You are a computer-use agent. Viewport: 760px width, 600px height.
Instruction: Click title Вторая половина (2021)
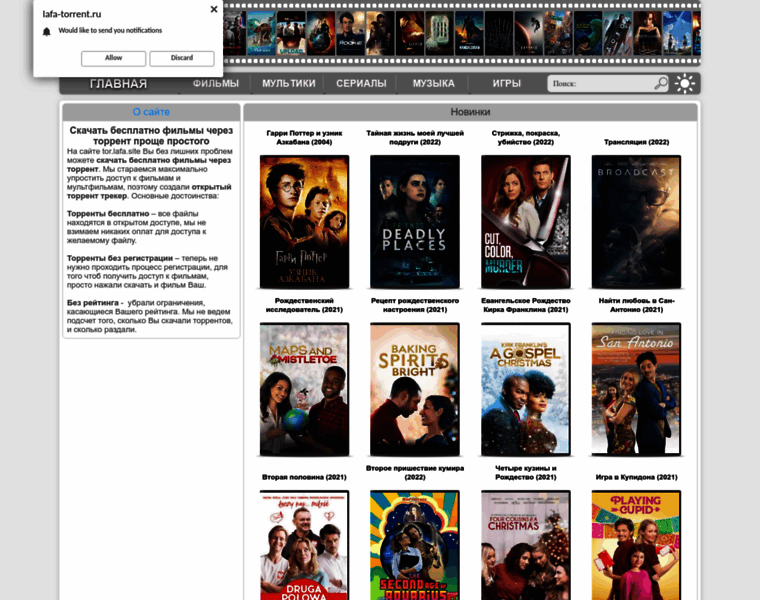tap(304, 477)
